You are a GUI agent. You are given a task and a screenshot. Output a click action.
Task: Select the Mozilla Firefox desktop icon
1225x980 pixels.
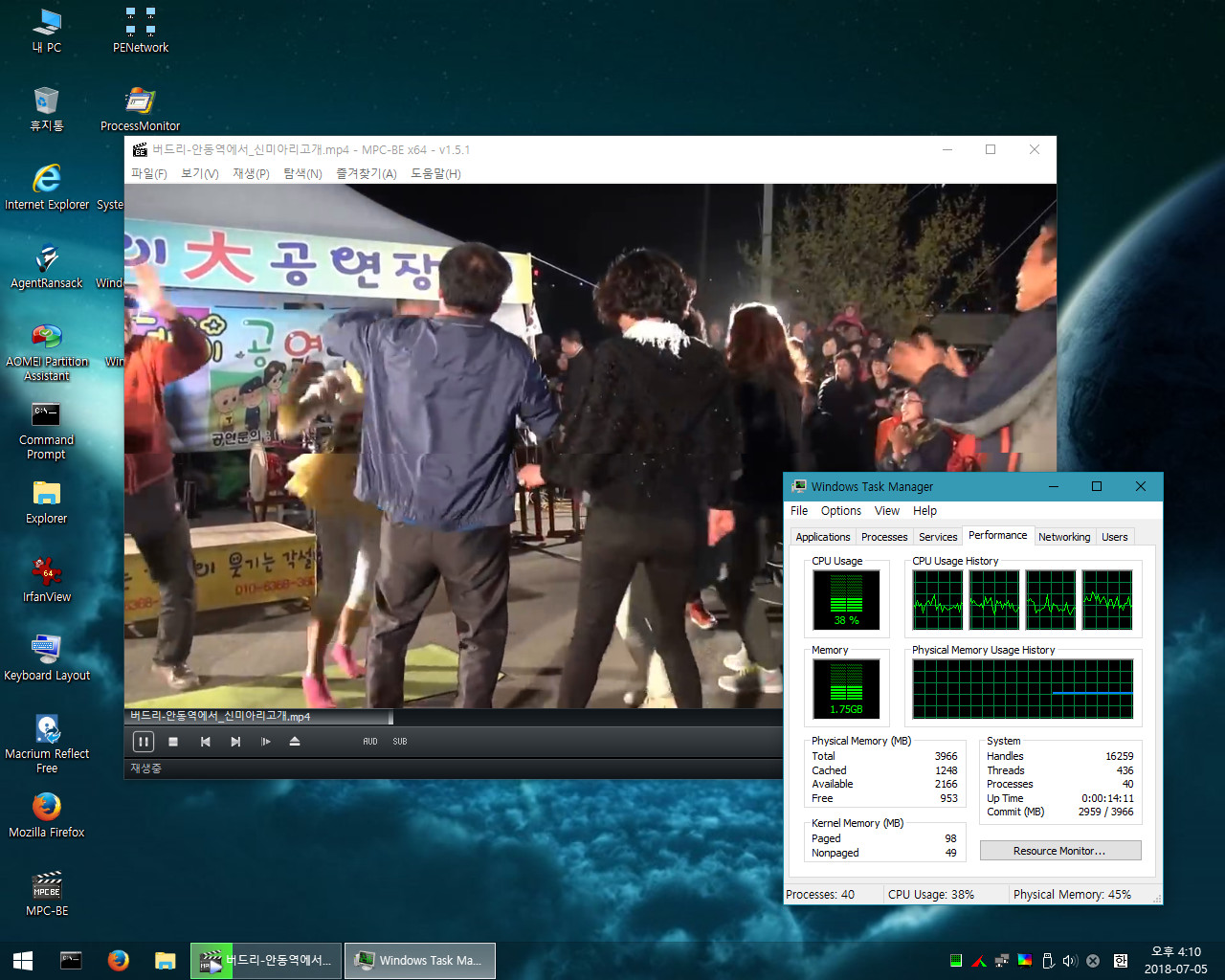point(46,815)
